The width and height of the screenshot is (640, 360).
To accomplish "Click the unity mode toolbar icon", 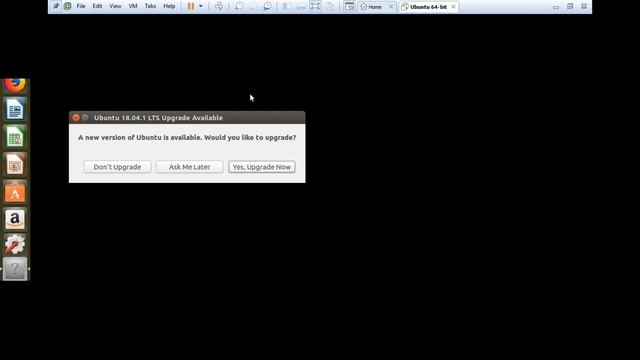I will 329,6.
